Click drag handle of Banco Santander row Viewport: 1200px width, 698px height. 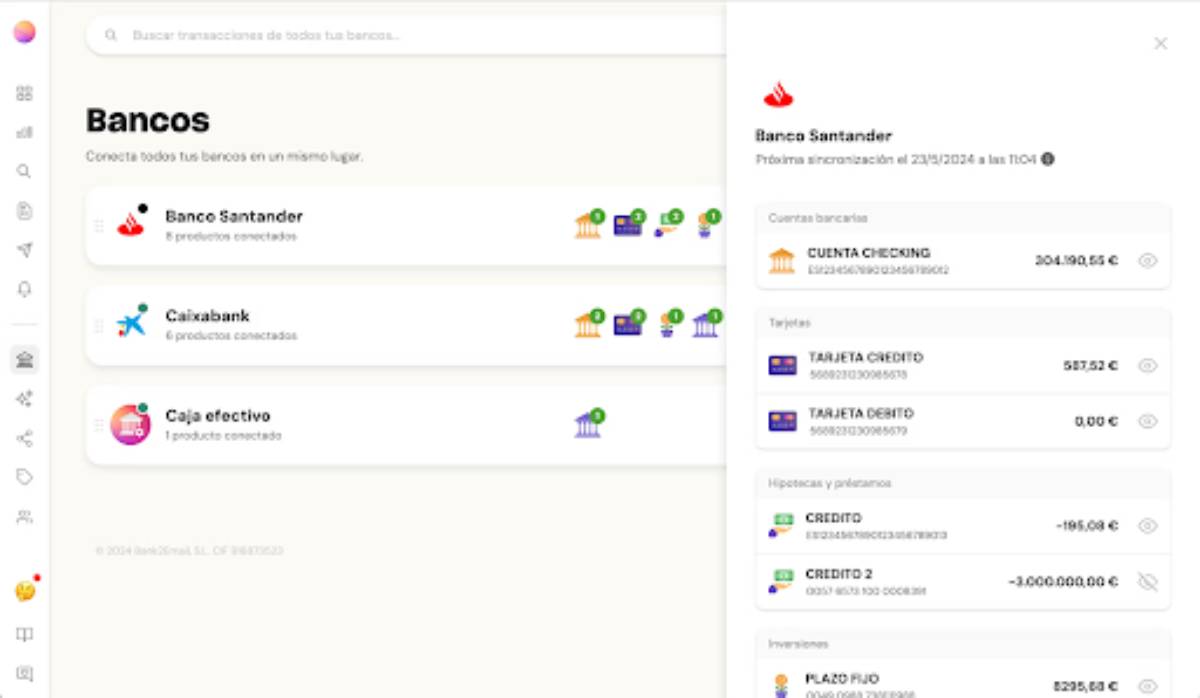coord(99,226)
